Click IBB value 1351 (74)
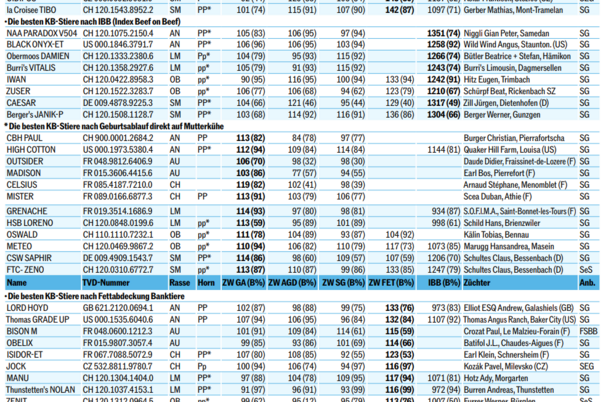This screenshot has height=402, width=606. pos(444,34)
